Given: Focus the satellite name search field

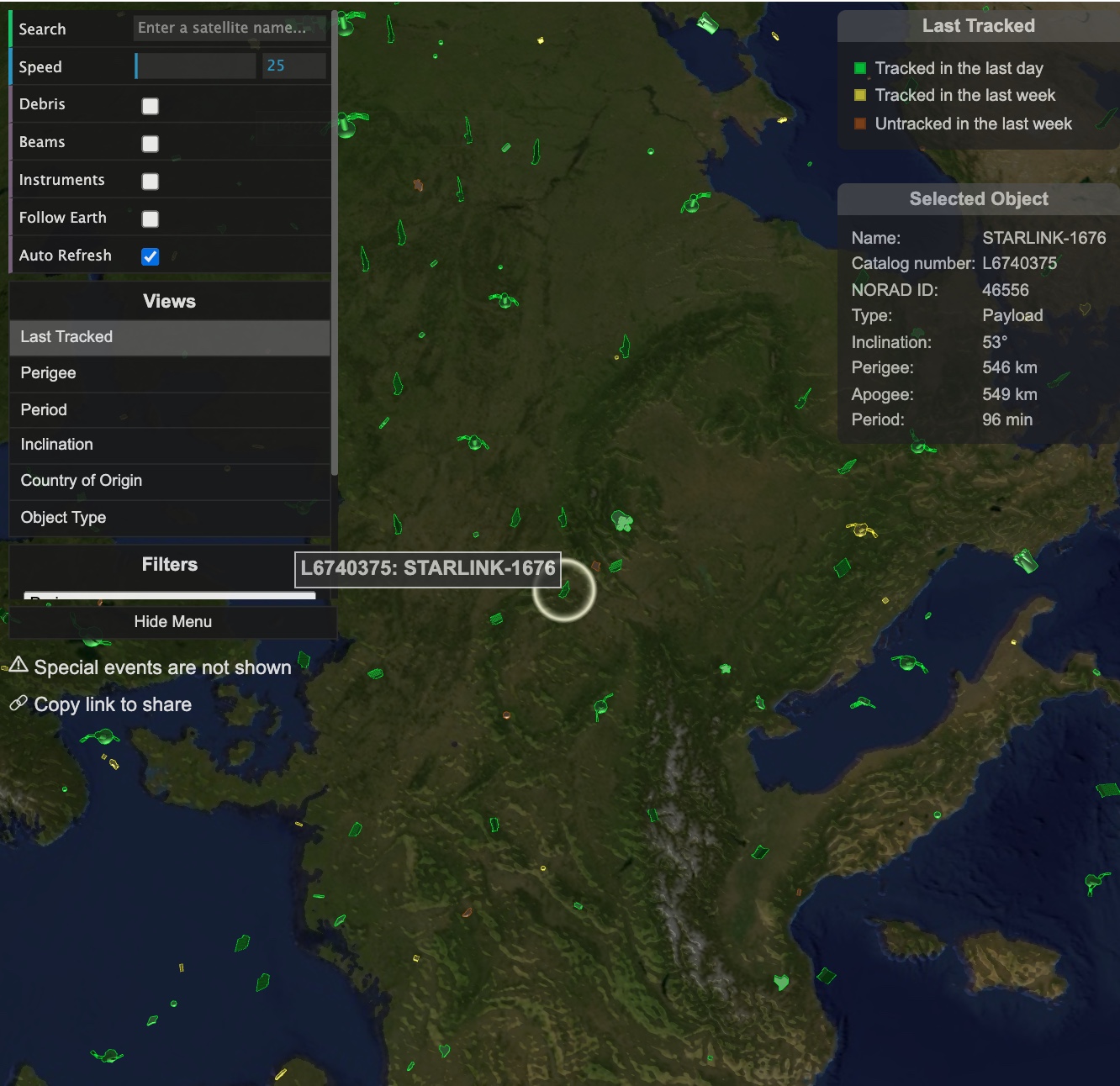Looking at the screenshot, I should tap(230, 28).
